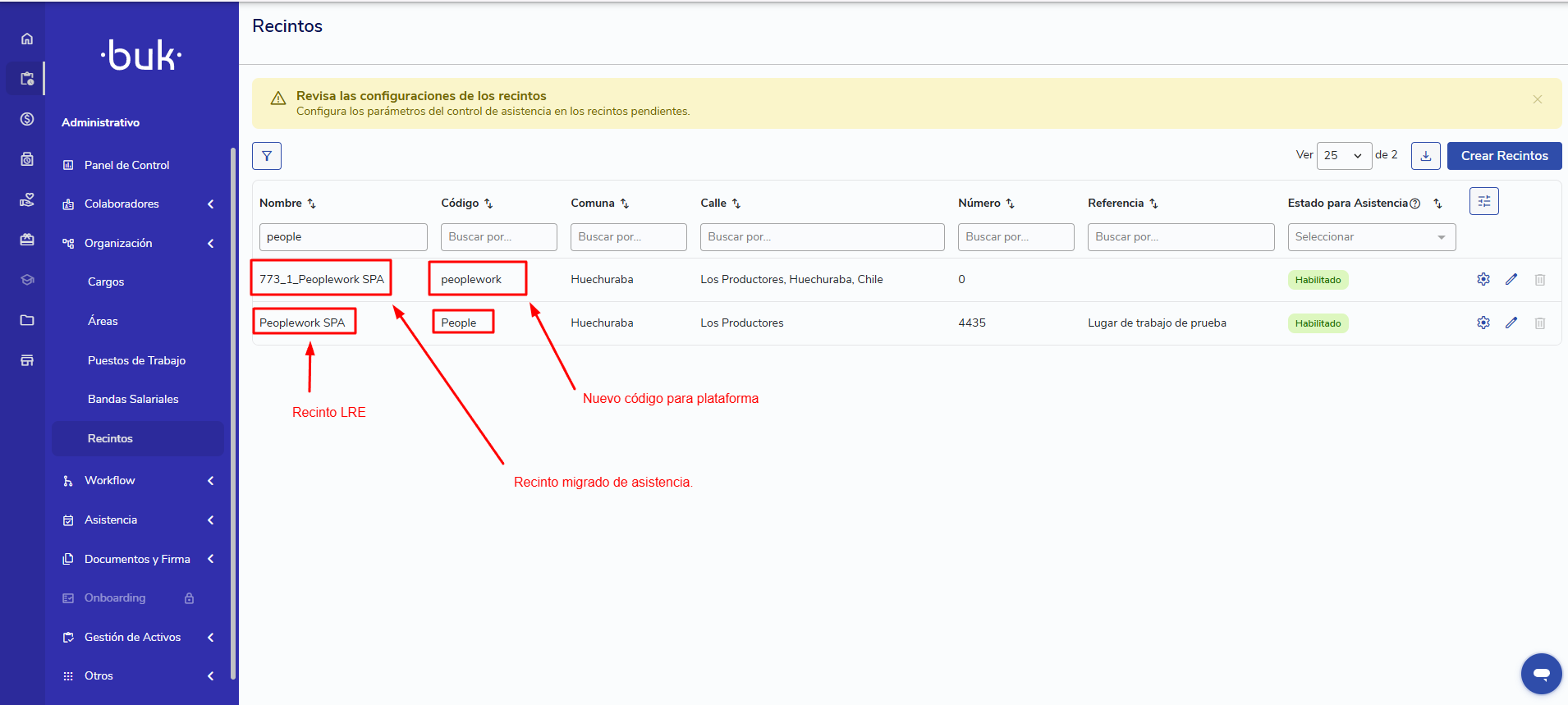Open the chat support bubble
The height and width of the screenshot is (705, 1568).
tap(1541, 674)
